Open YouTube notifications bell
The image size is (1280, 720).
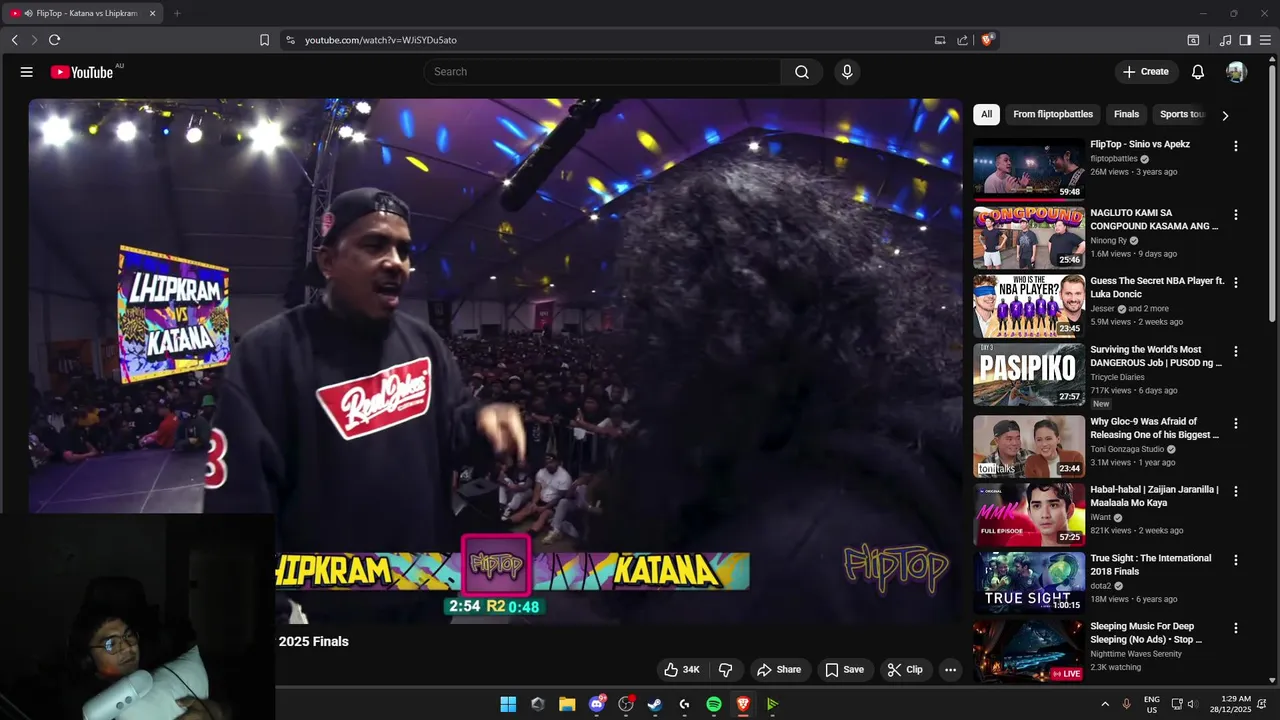point(1198,72)
